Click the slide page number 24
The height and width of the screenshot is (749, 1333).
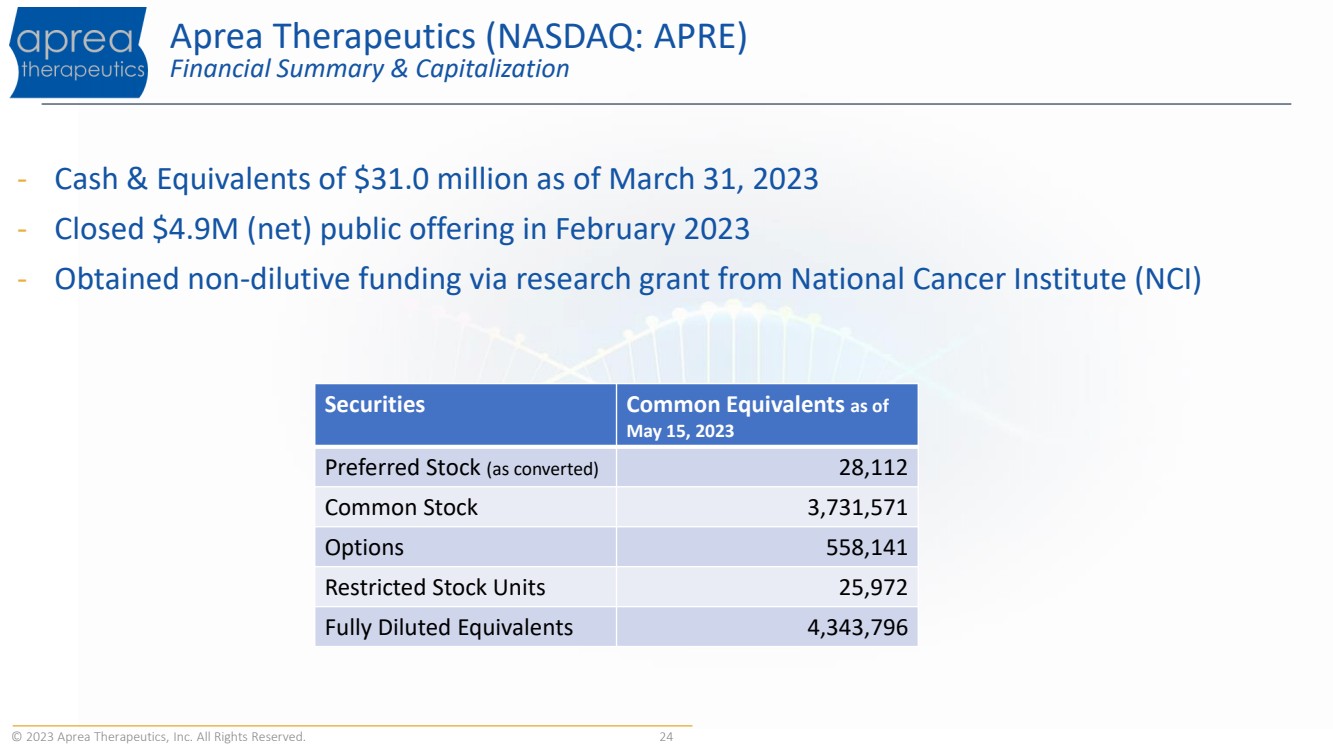click(x=665, y=738)
